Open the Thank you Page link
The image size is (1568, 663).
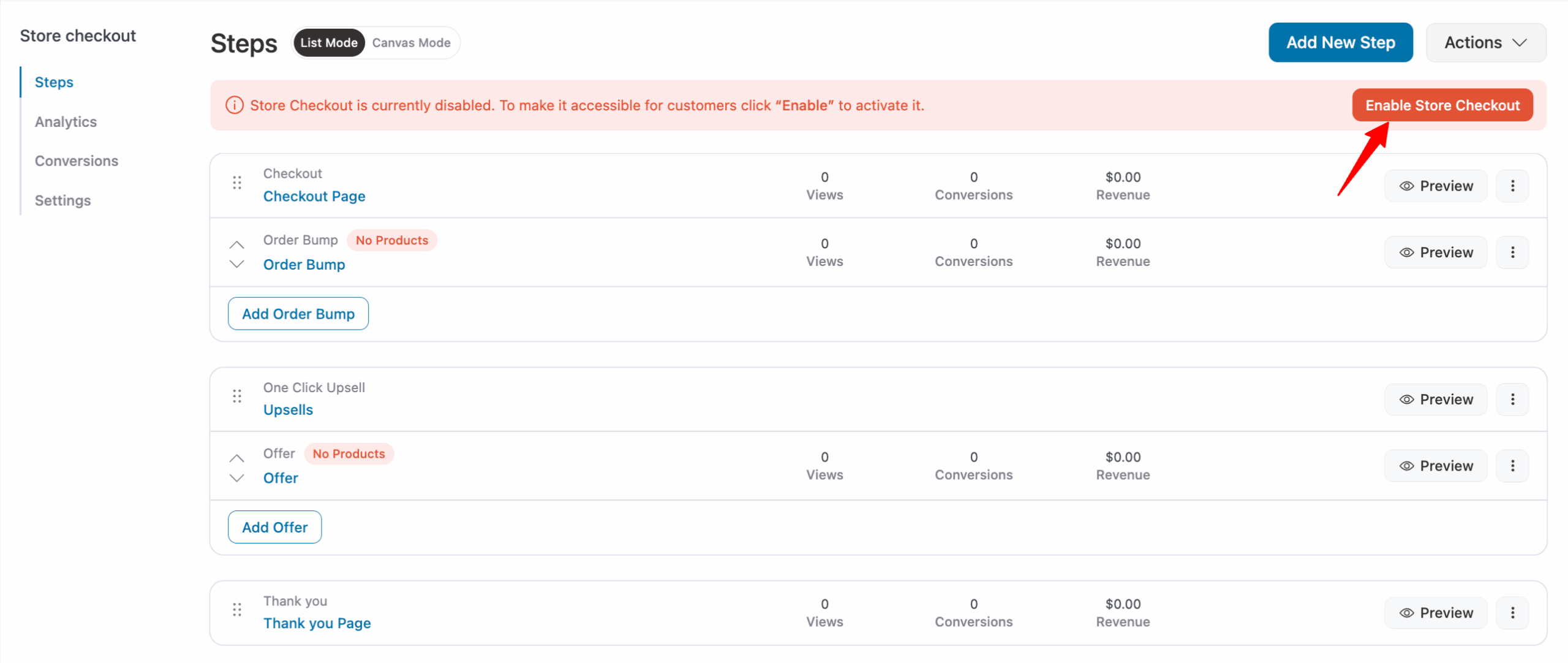tap(317, 623)
